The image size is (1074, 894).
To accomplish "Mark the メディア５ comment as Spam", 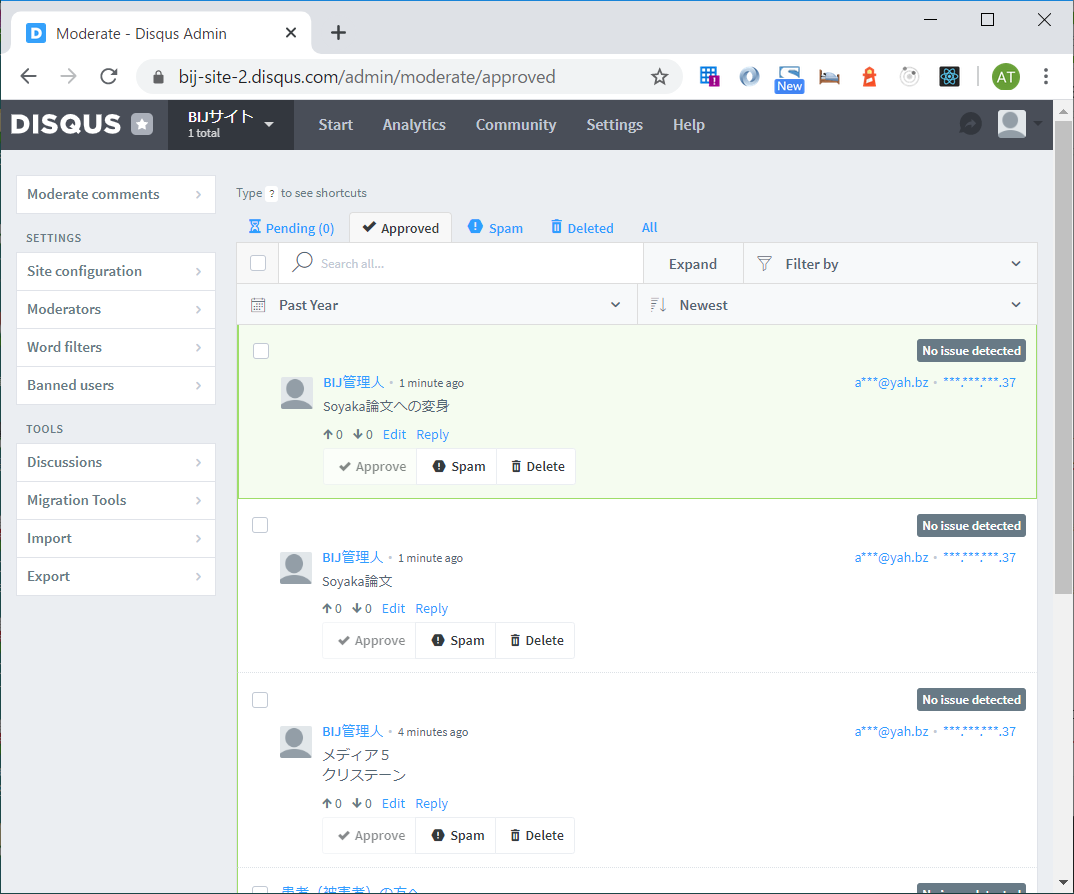I will pyautogui.click(x=457, y=835).
